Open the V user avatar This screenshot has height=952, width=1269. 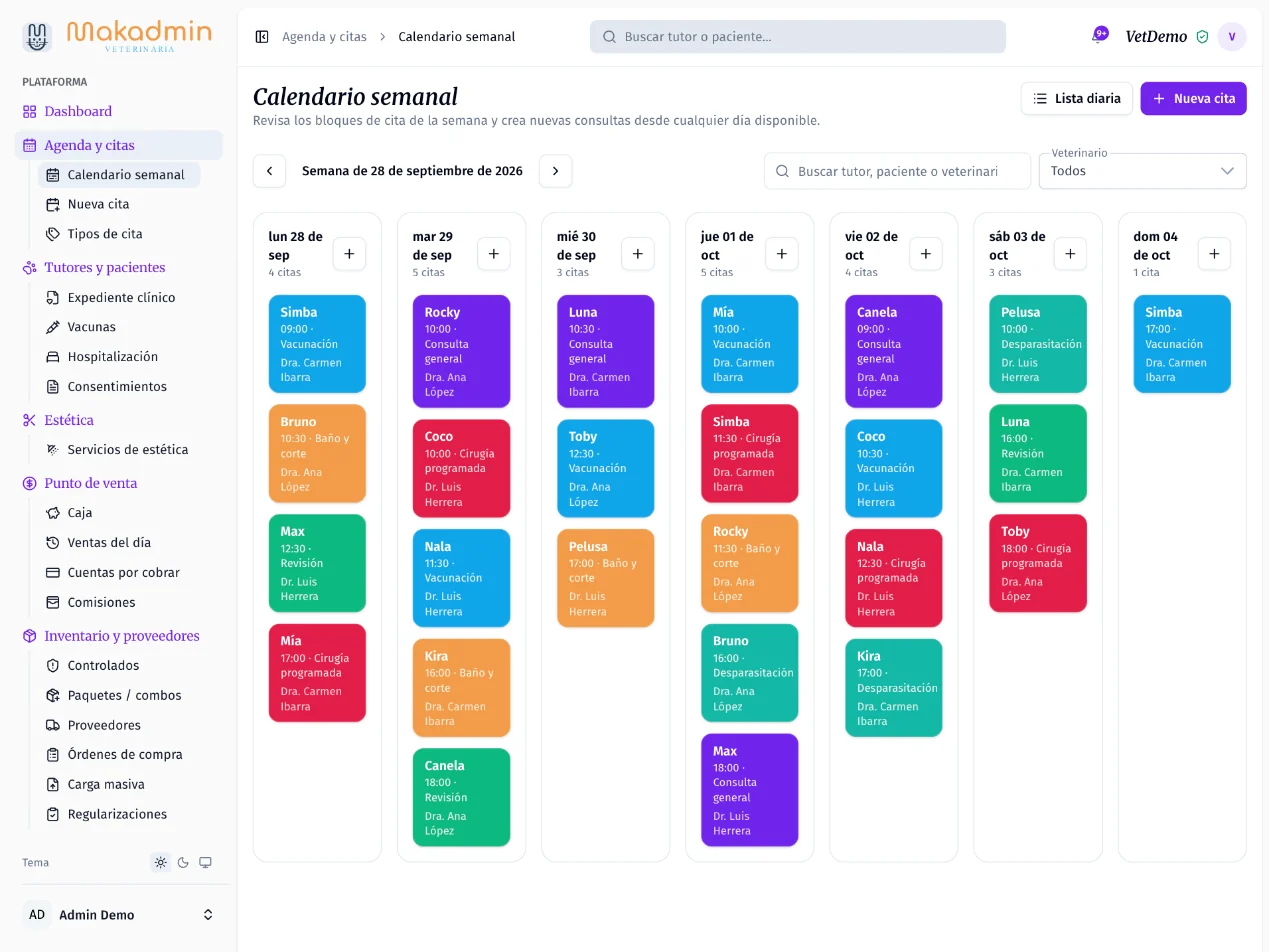pyautogui.click(x=1232, y=37)
